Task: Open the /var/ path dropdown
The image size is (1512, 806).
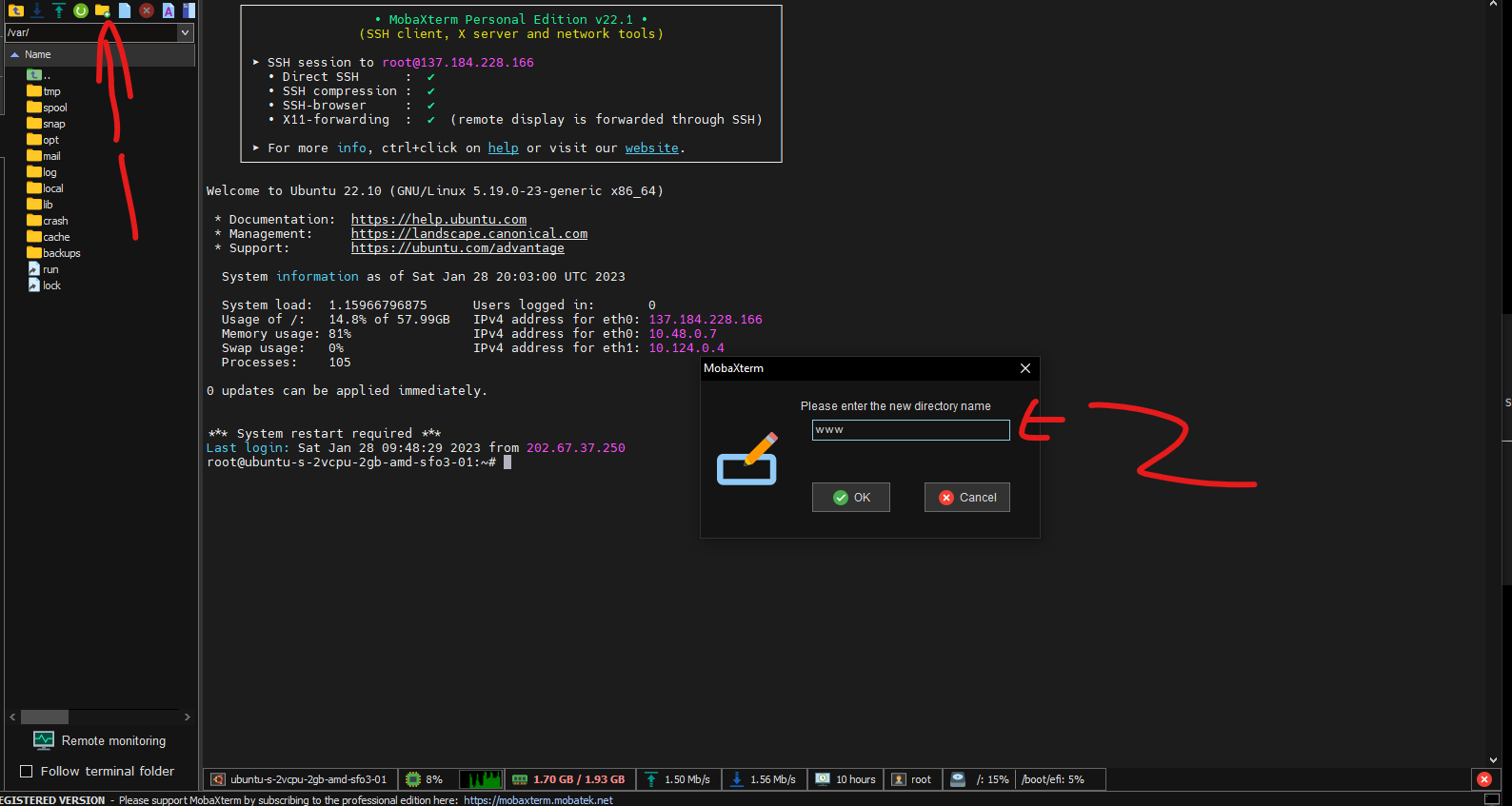Action: (x=186, y=32)
